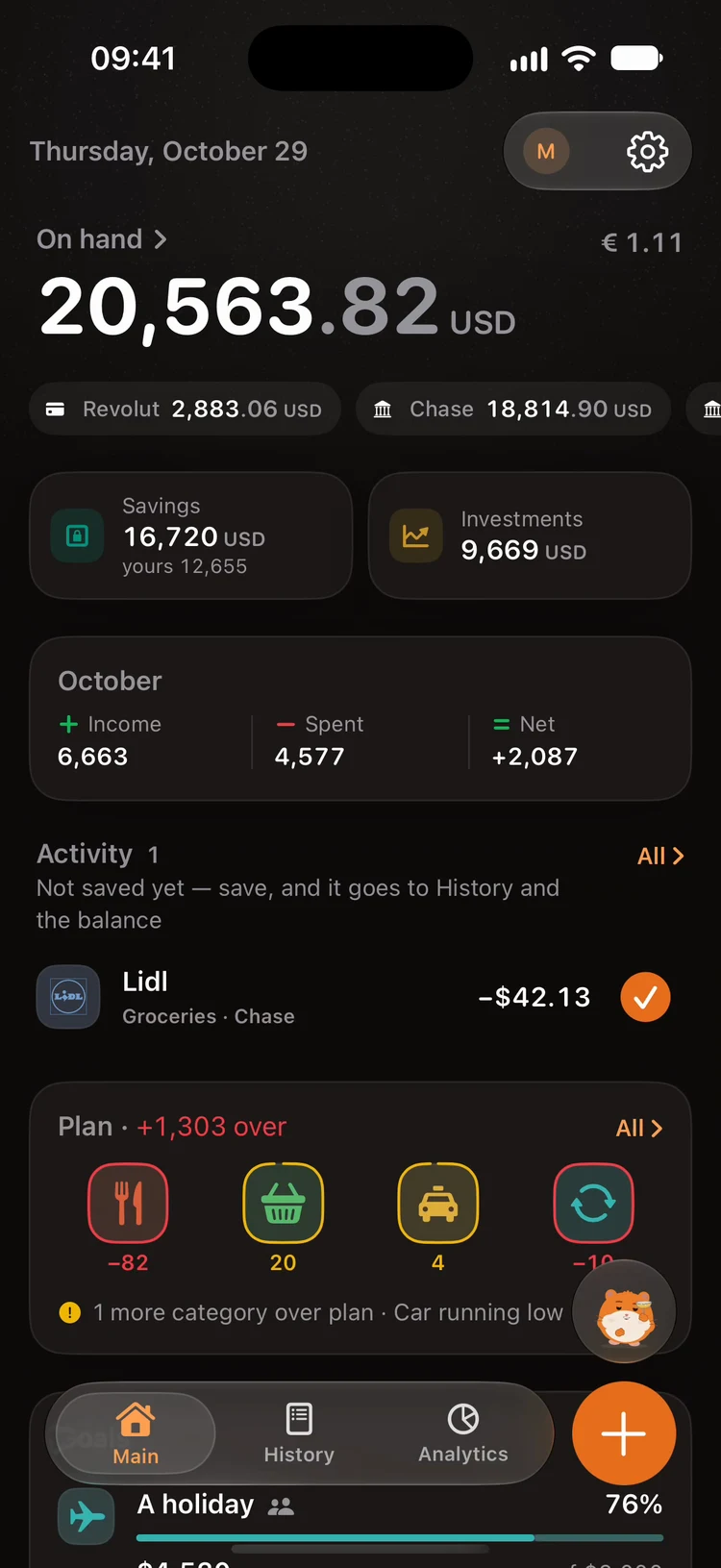The width and height of the screenshot is (721, 1568).
Task: Expand the On hand balance chevron
Action: tap(161, 239)
